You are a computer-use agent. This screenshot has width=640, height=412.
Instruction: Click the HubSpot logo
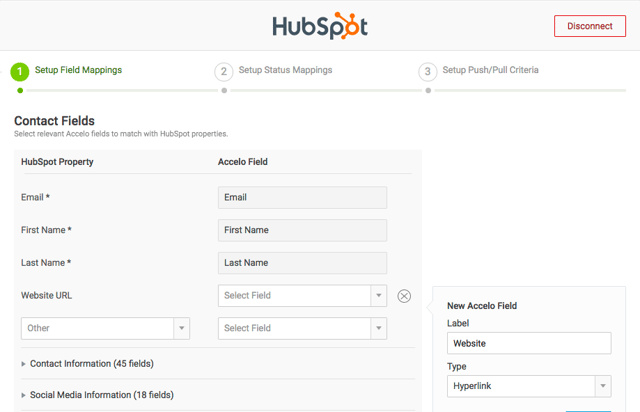(319, 25)
